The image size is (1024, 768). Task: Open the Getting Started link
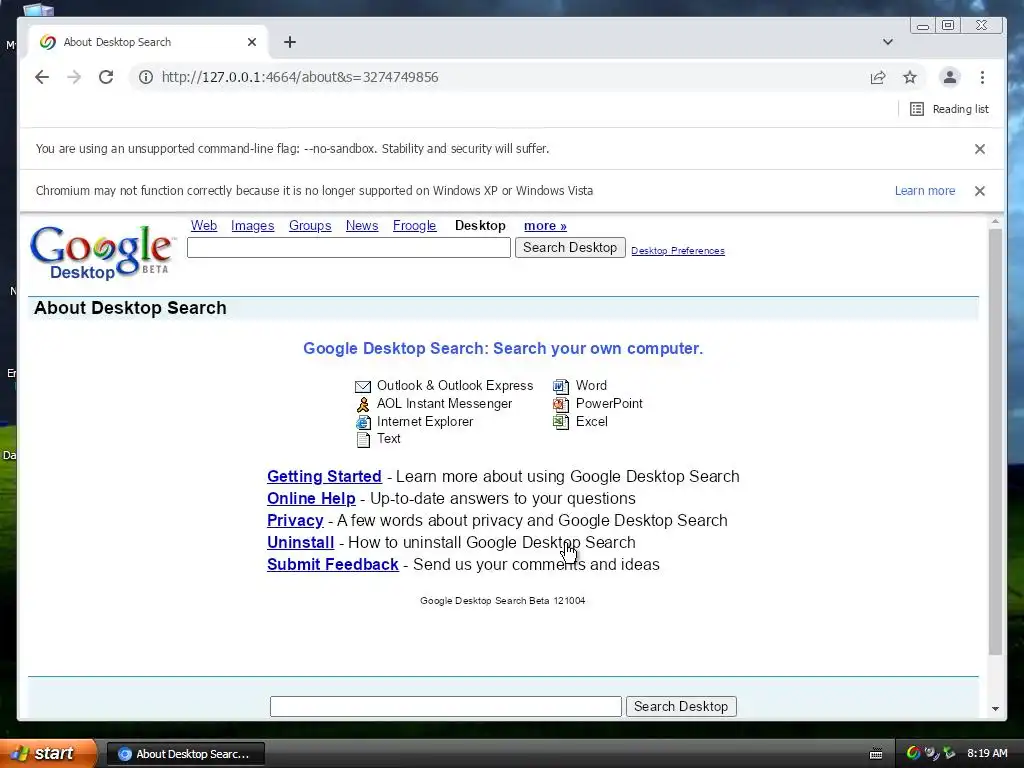(324, 476)
